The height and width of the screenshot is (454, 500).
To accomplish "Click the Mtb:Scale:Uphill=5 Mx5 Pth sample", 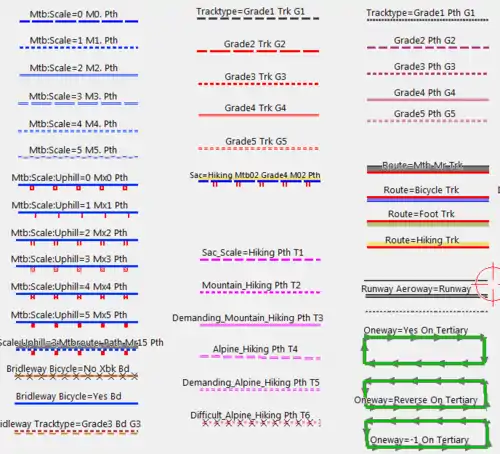I will tap(77, 323).
